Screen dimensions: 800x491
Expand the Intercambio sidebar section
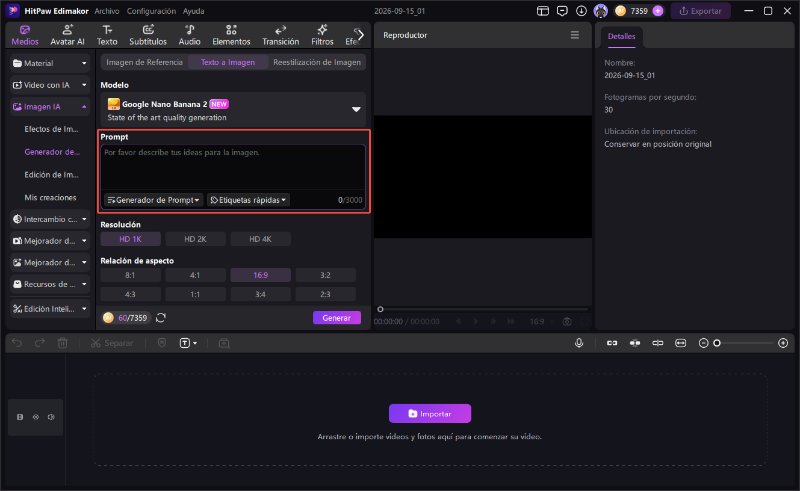point(49,219)
